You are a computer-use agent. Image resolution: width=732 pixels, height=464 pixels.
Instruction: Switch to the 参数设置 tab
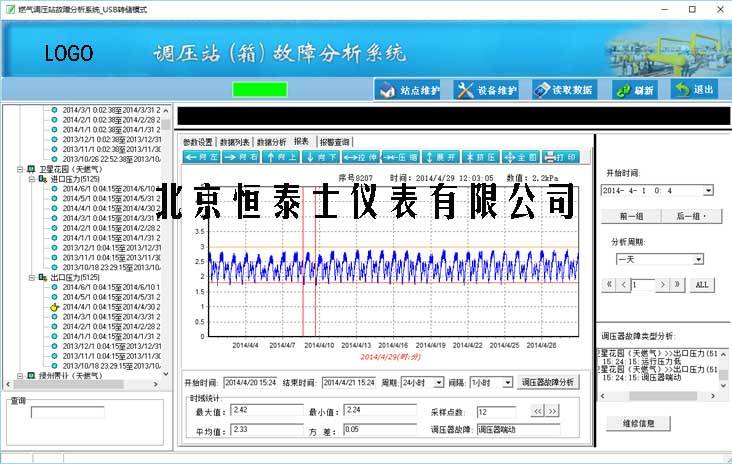(197, 142)
